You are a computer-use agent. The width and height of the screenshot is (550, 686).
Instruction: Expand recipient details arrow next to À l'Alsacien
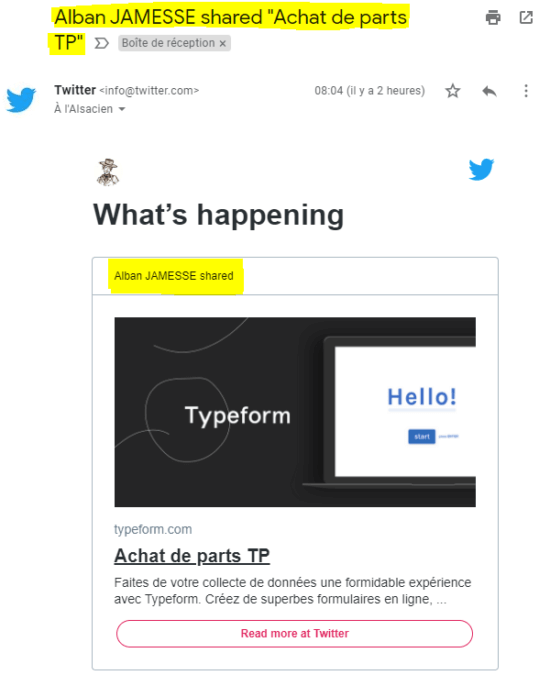122,109
